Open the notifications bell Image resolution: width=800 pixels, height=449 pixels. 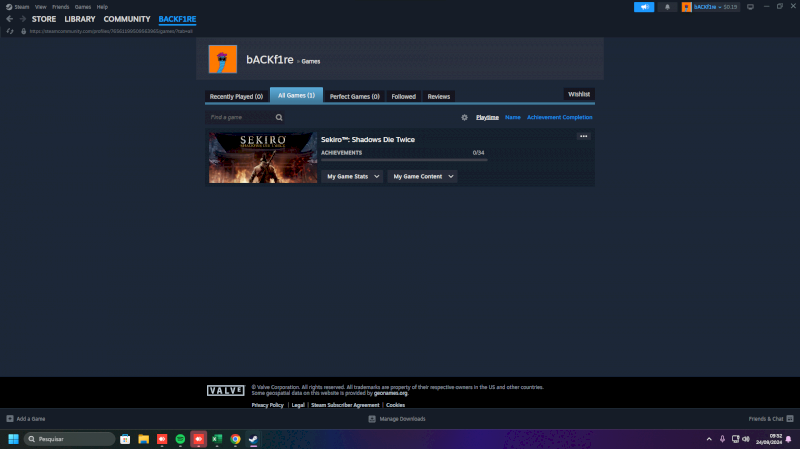pos(667,7)
